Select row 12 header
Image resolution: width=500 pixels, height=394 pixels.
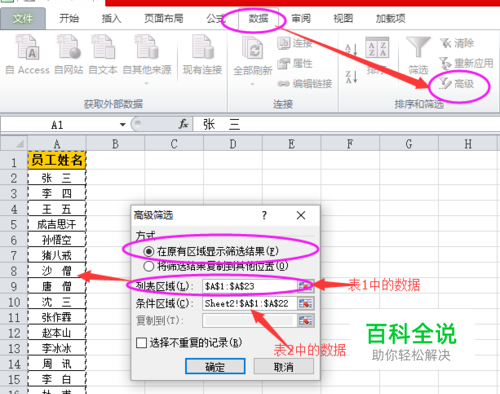point(14,333)
